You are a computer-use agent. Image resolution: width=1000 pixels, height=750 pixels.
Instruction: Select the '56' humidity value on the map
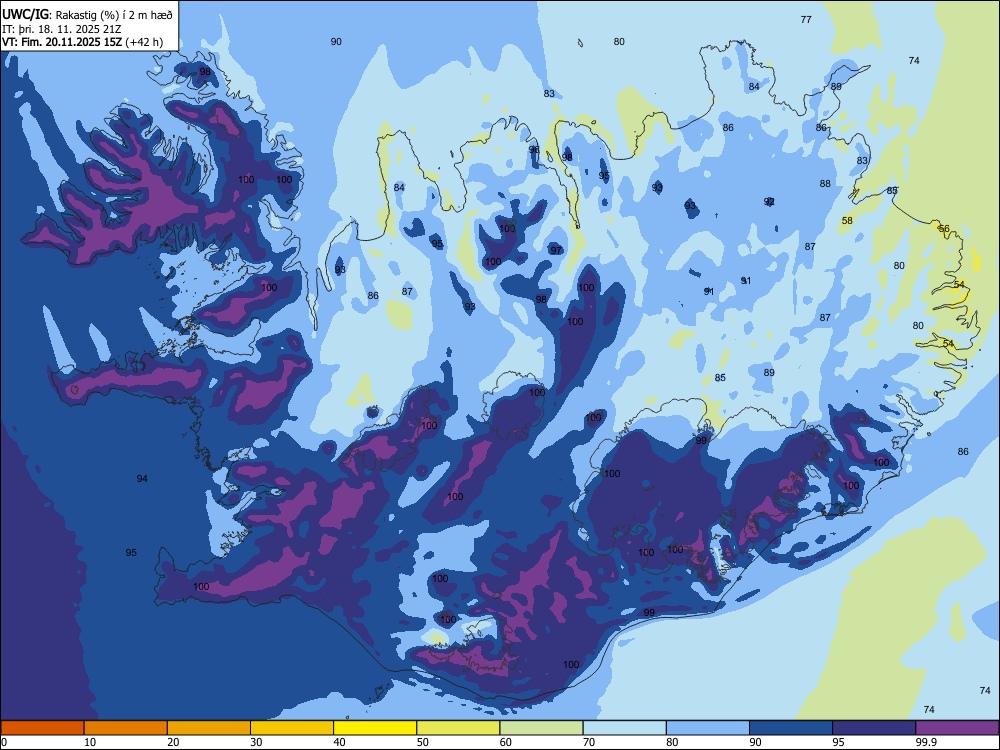pyautogui.click(x=945, y=228)
